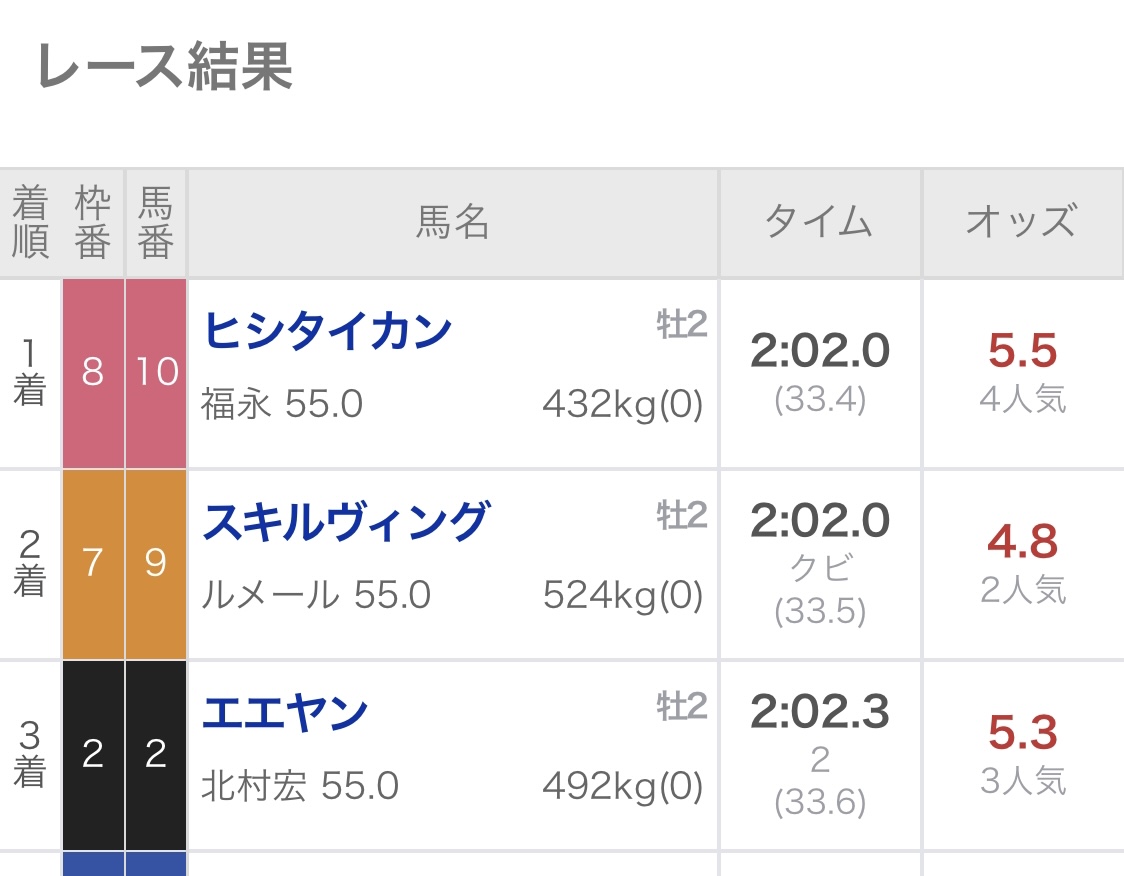This screenshot has height=876, width=1124.
Task: Click jockey ルメール 55.0 text
Action: (316, 596)
